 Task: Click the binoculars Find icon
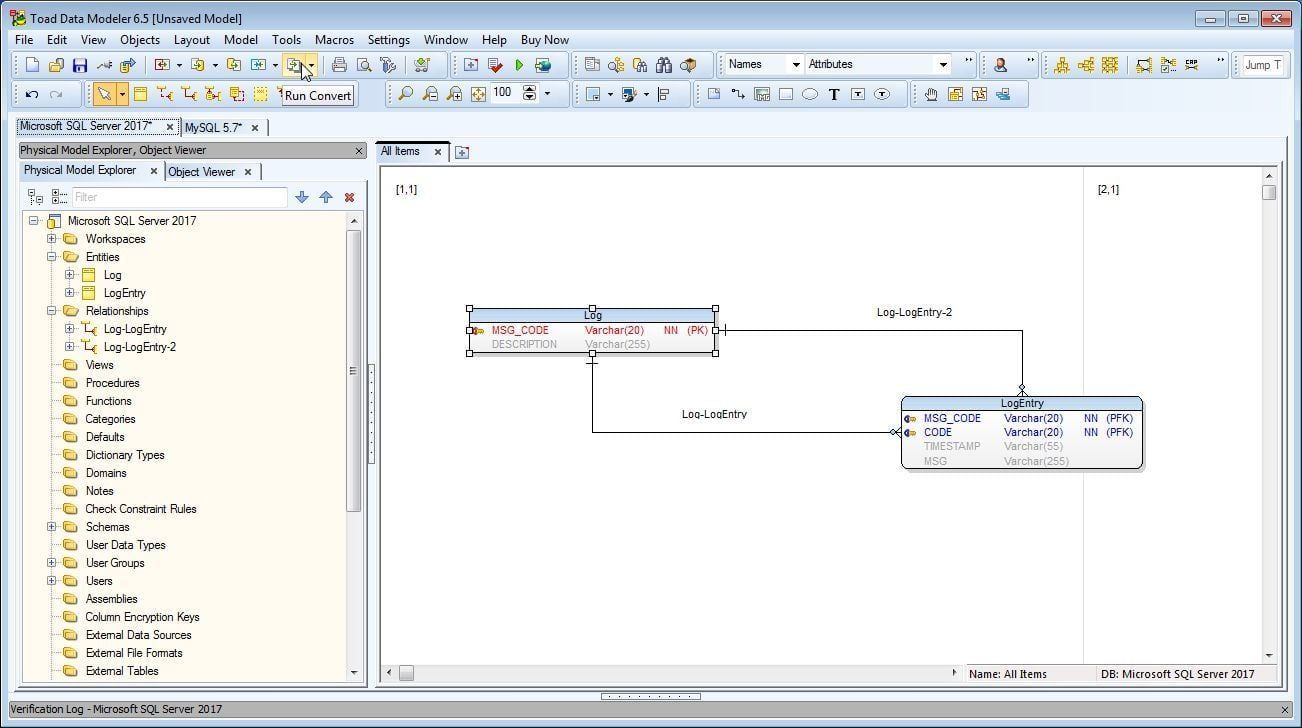pos(664,65)
